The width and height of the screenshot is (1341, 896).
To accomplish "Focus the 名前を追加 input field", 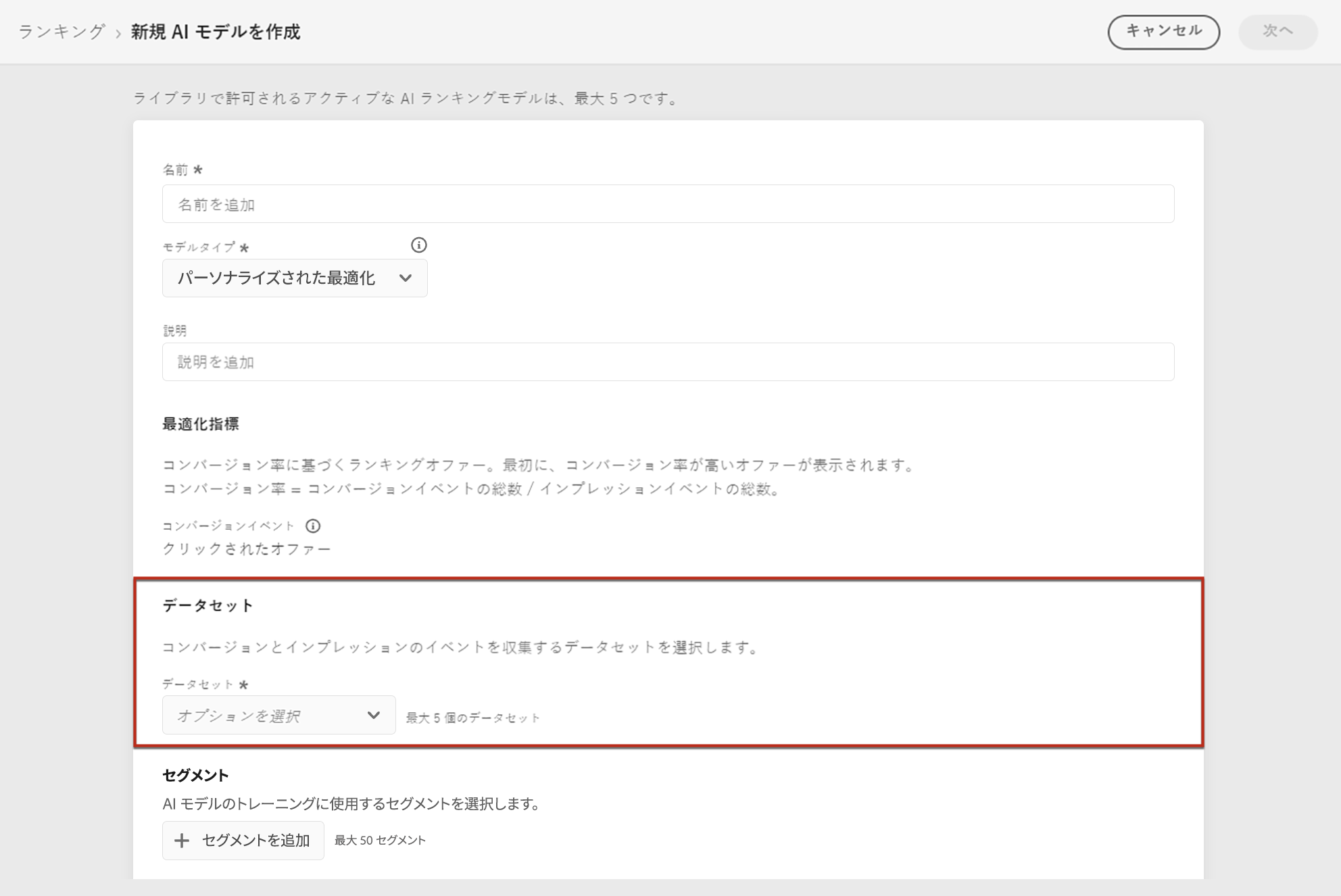I will (x=667, y=204).
